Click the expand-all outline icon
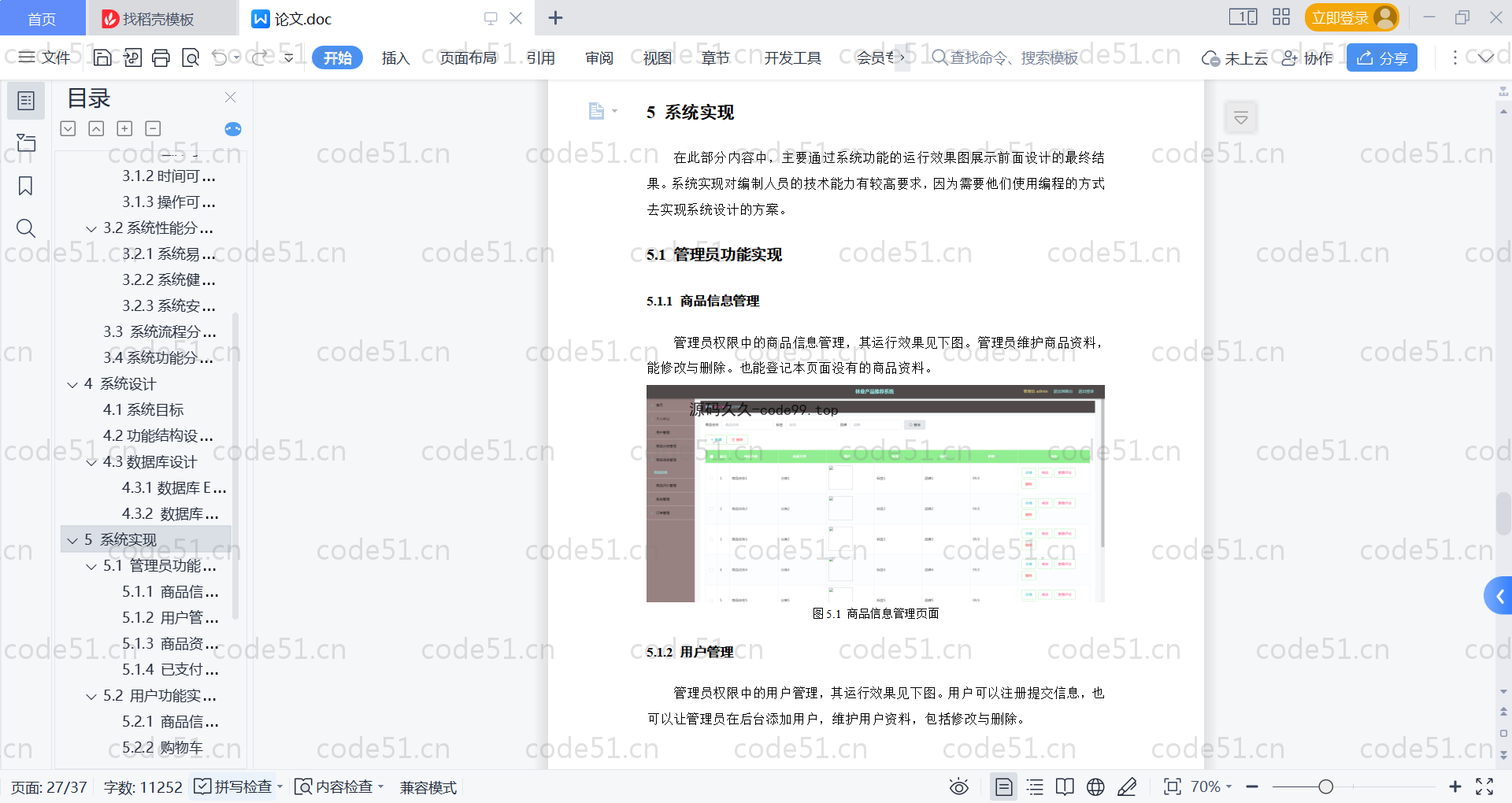The image size is (1512, 803). pyautogui.click(x=69, y=128)
